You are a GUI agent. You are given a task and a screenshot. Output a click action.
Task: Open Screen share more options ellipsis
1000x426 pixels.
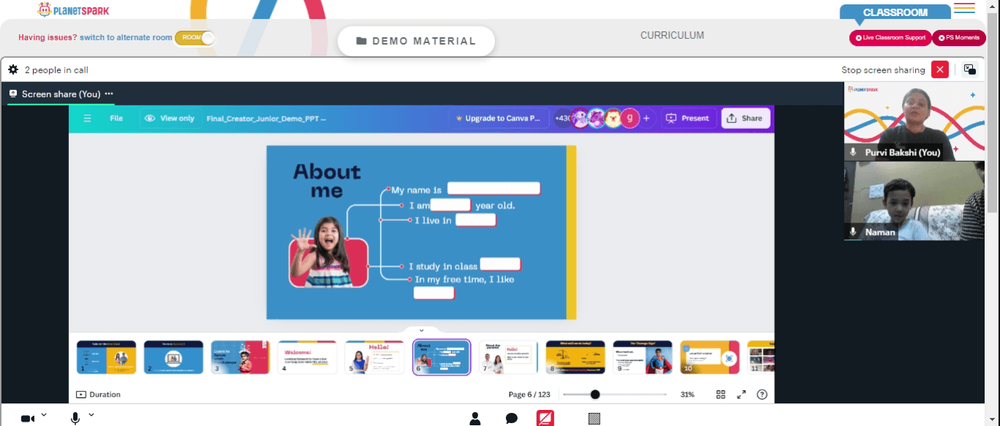tap(109, 94)
